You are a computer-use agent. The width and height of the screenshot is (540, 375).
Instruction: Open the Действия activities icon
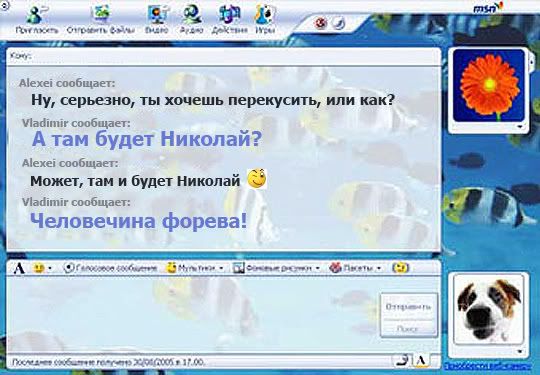(230, 14)
